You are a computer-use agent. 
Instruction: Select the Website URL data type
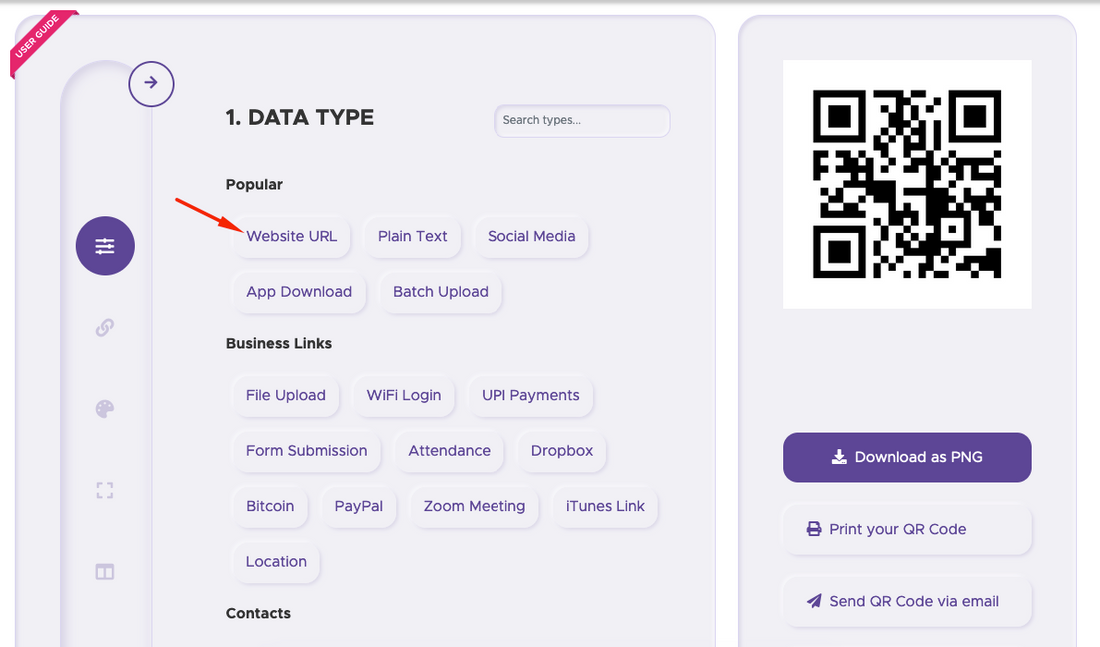pyautogui.click(x=291, y=237)
